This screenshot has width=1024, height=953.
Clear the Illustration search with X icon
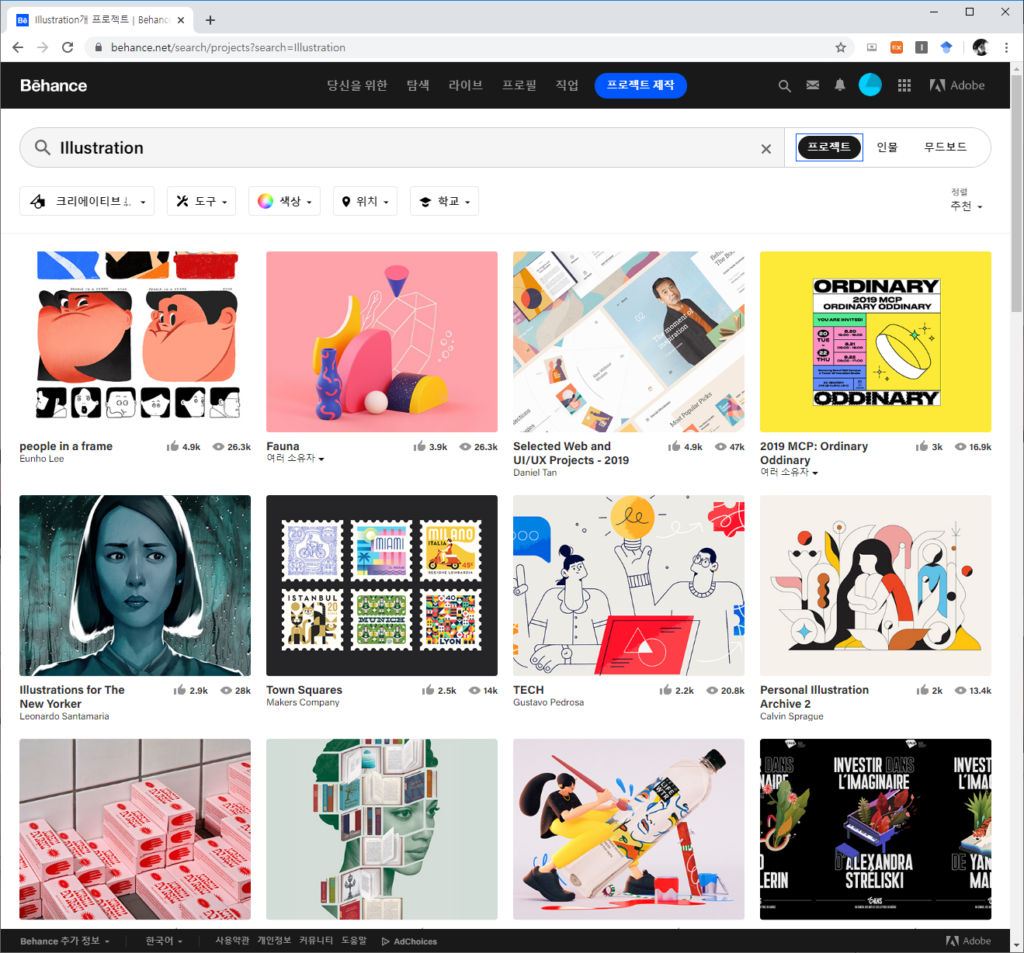pos(766,149)
